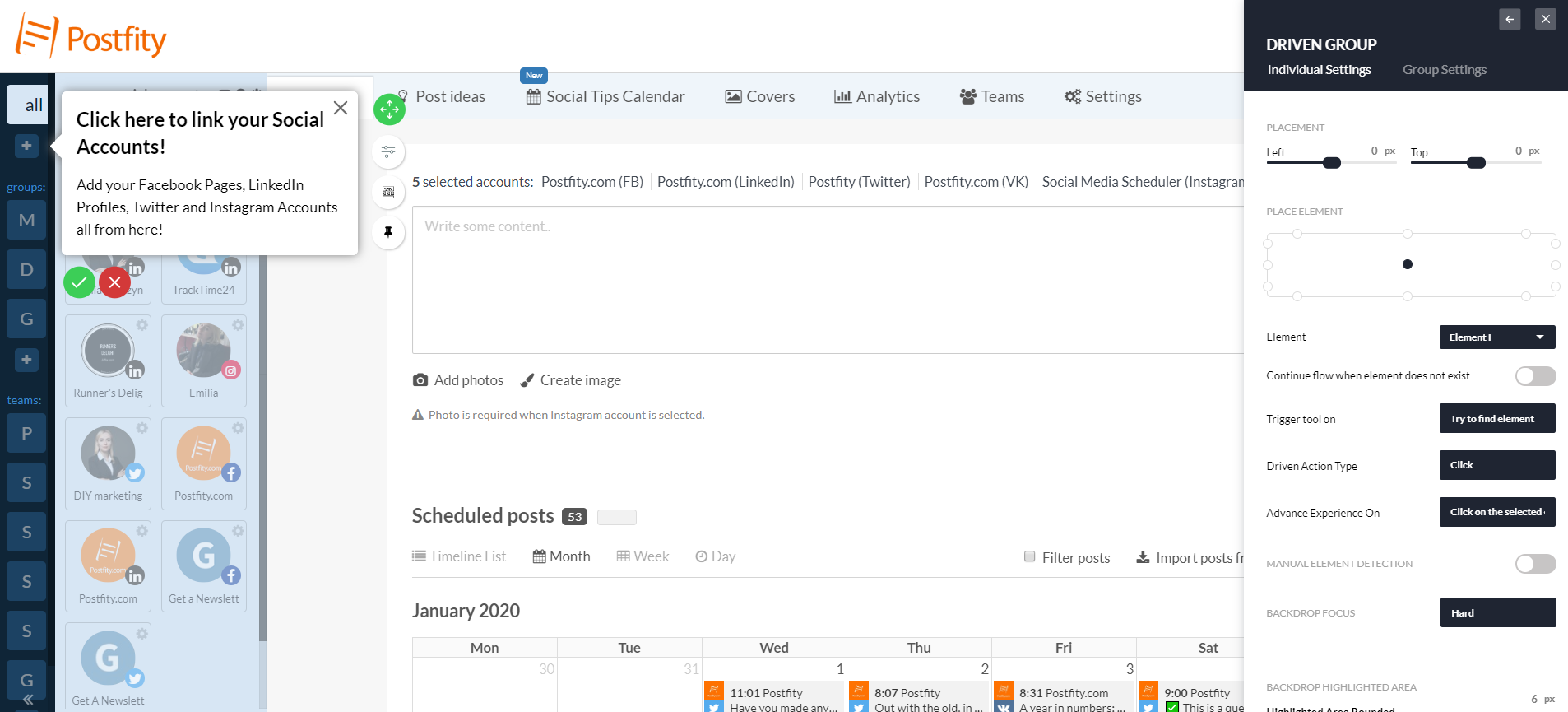The height and width of the screenshot is (712, 1568).
Task: Click the back arrow in DRIVEN GROUP panel
Action: click(1510, 19)
